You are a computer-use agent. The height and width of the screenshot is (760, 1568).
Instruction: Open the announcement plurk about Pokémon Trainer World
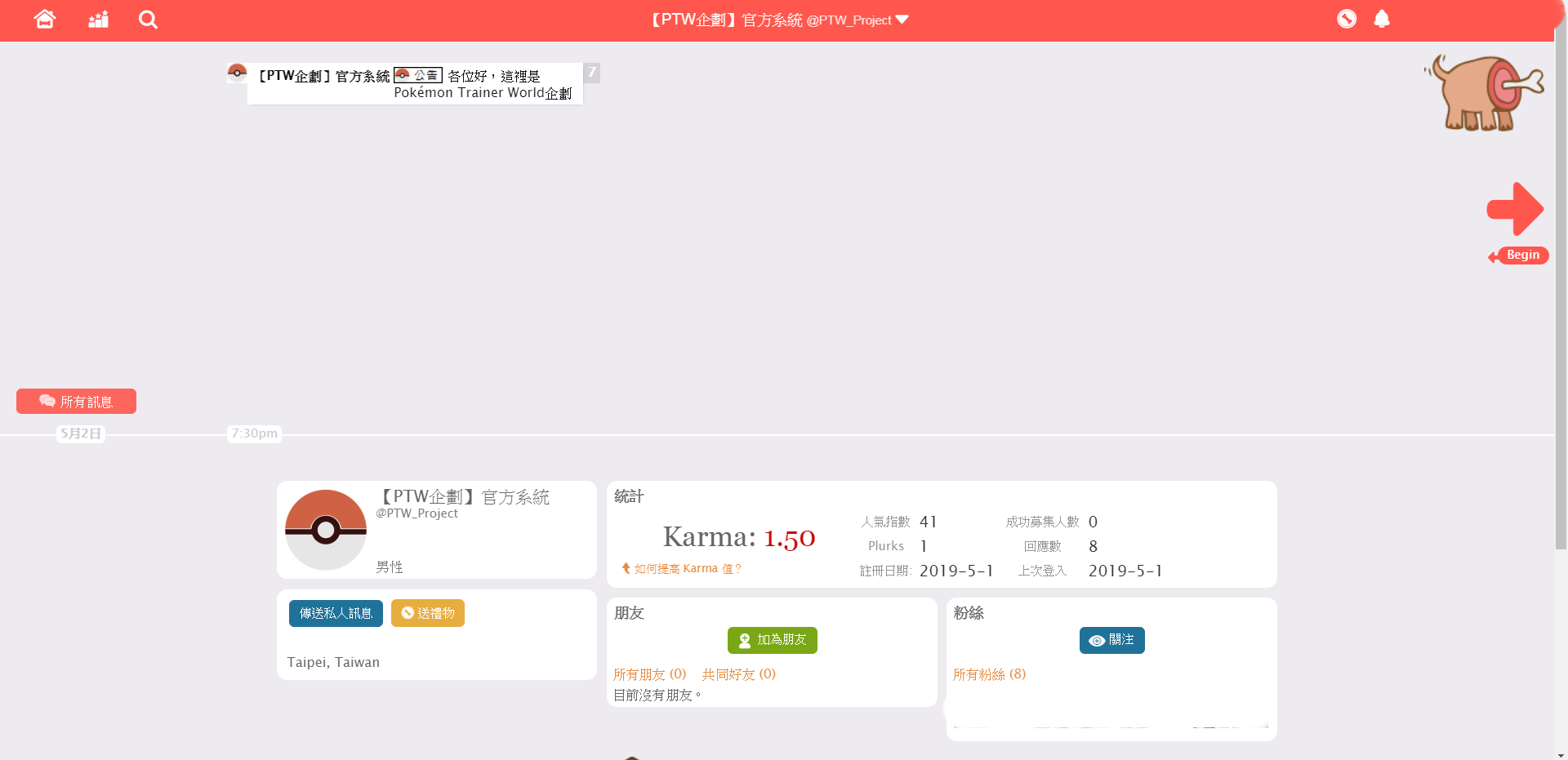pyautogui.click(x=415, y=84)
